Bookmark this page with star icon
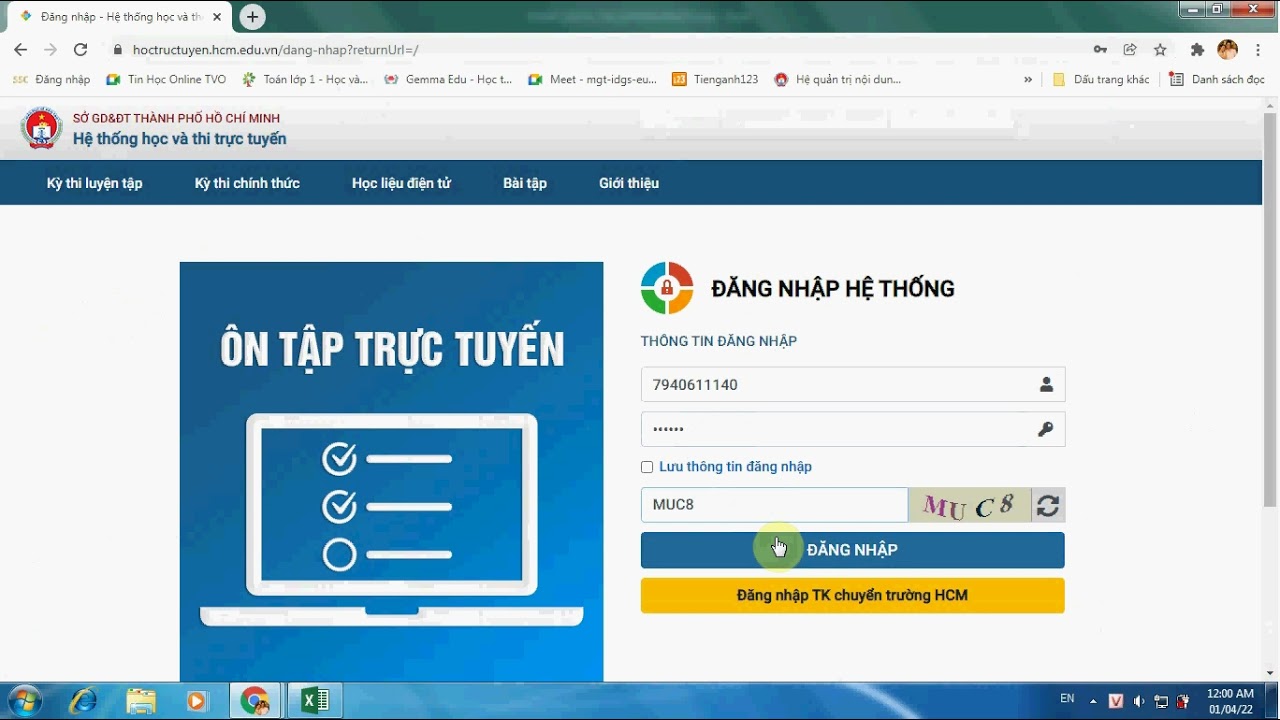 [x=1160, y=50]
